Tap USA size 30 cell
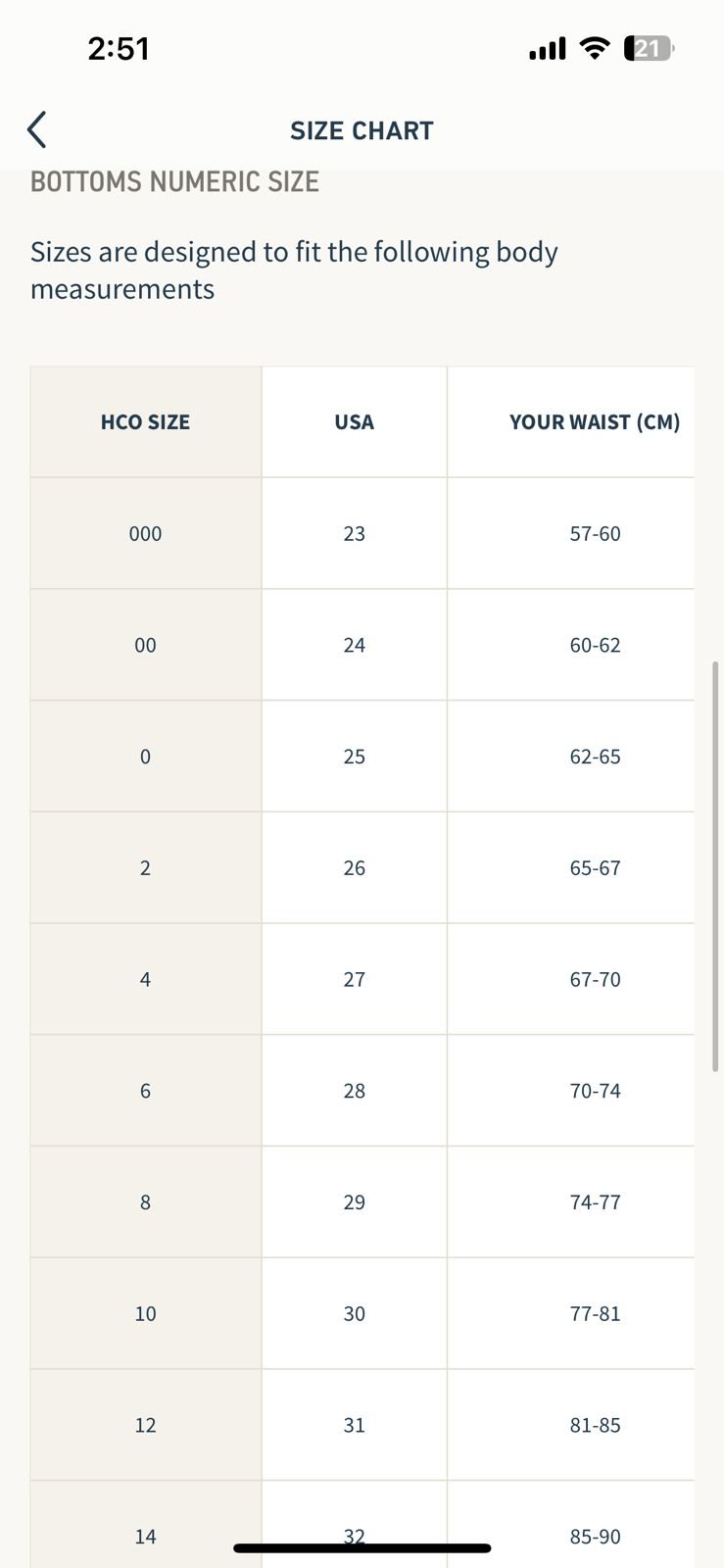This screenshot has height=1568, width=724. click(x=354, y=1313)
